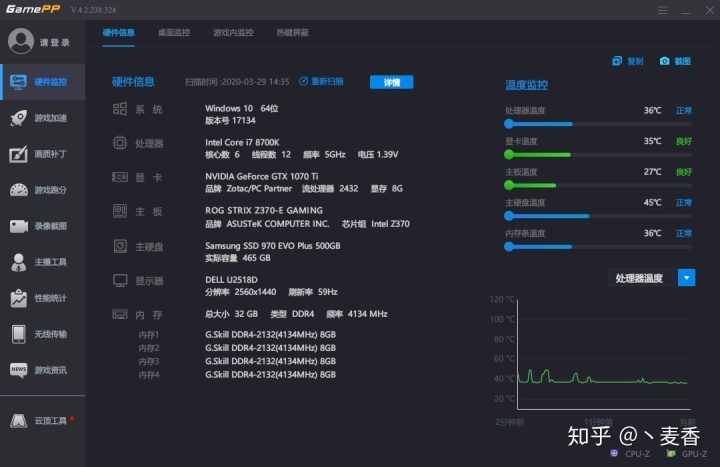Click Samsung SSD 970 EVO Plus 500GB
Image resolution: width=720 pixels, height=467 pixels.
point(273,246)
